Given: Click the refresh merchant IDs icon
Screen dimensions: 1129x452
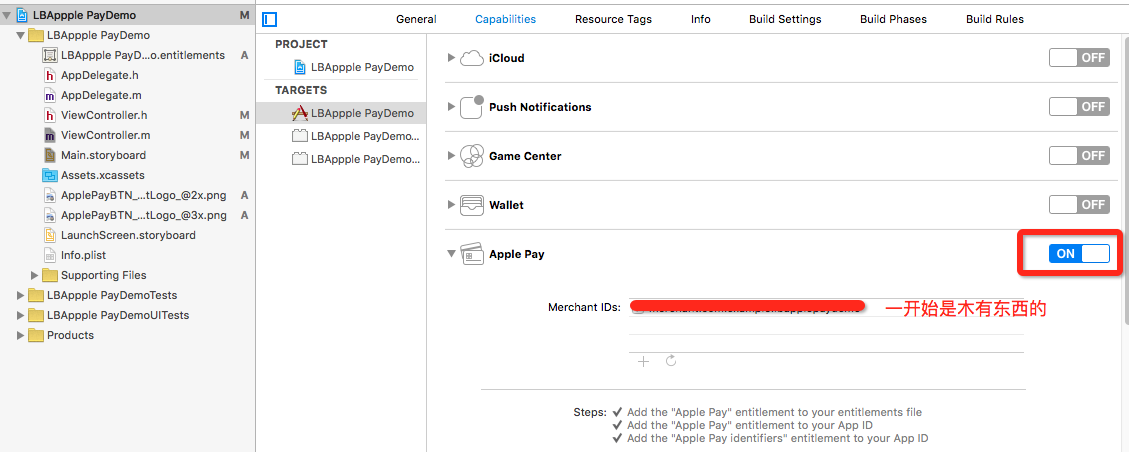Looking at the screenshot, I should point(671,361).
